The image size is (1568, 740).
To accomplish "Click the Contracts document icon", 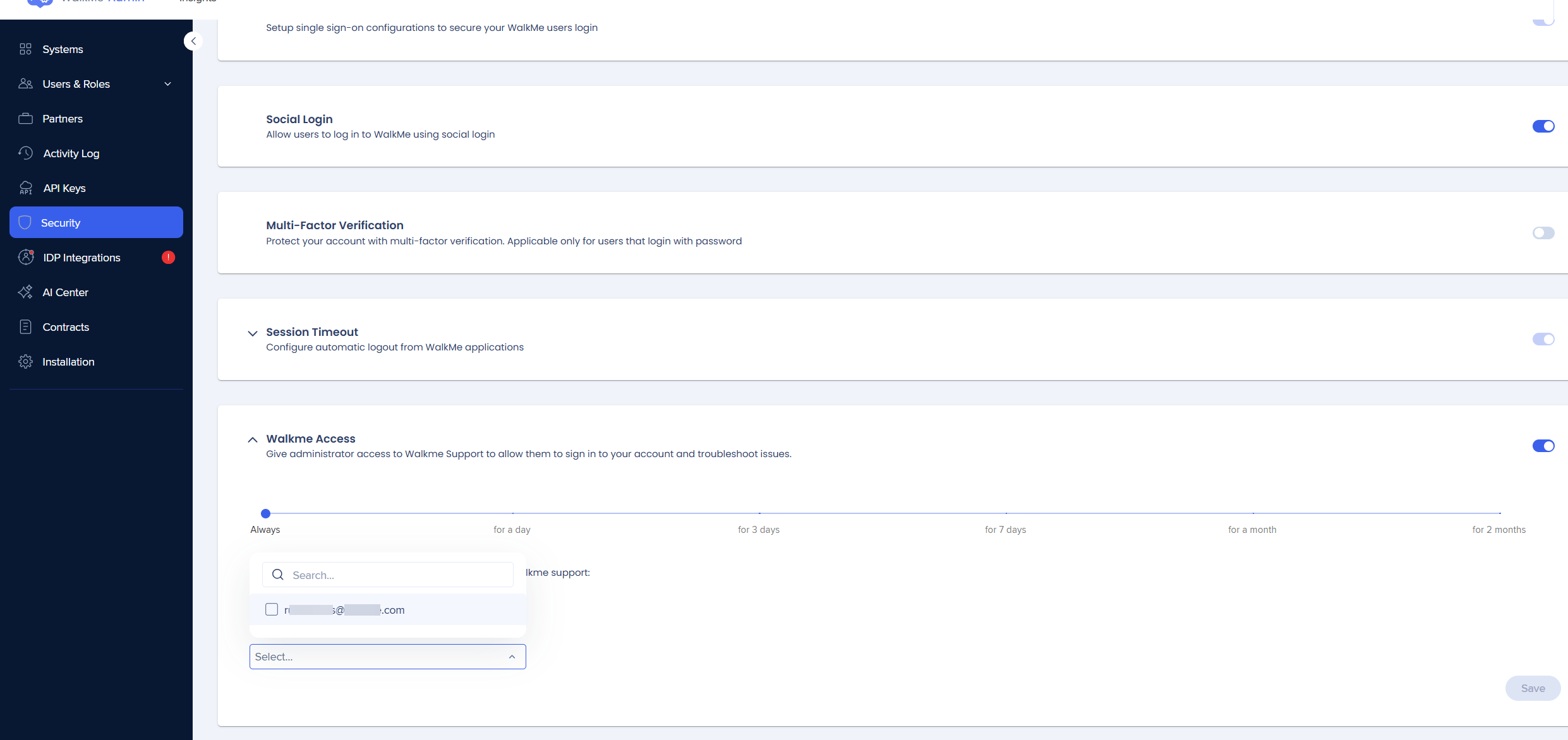I will click(25, 327).
